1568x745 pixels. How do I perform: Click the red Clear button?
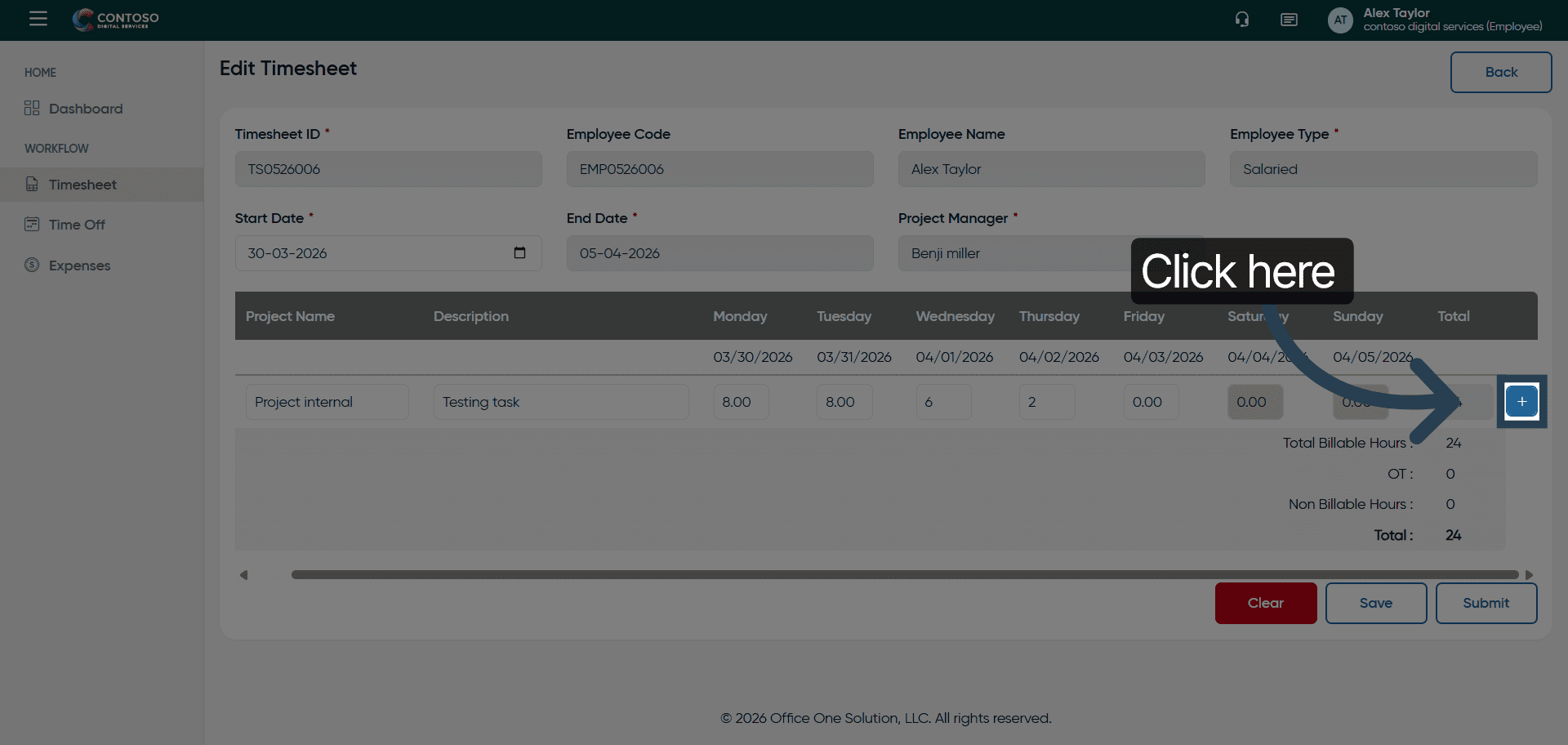pyautogui.click(x=1265, y=603)
